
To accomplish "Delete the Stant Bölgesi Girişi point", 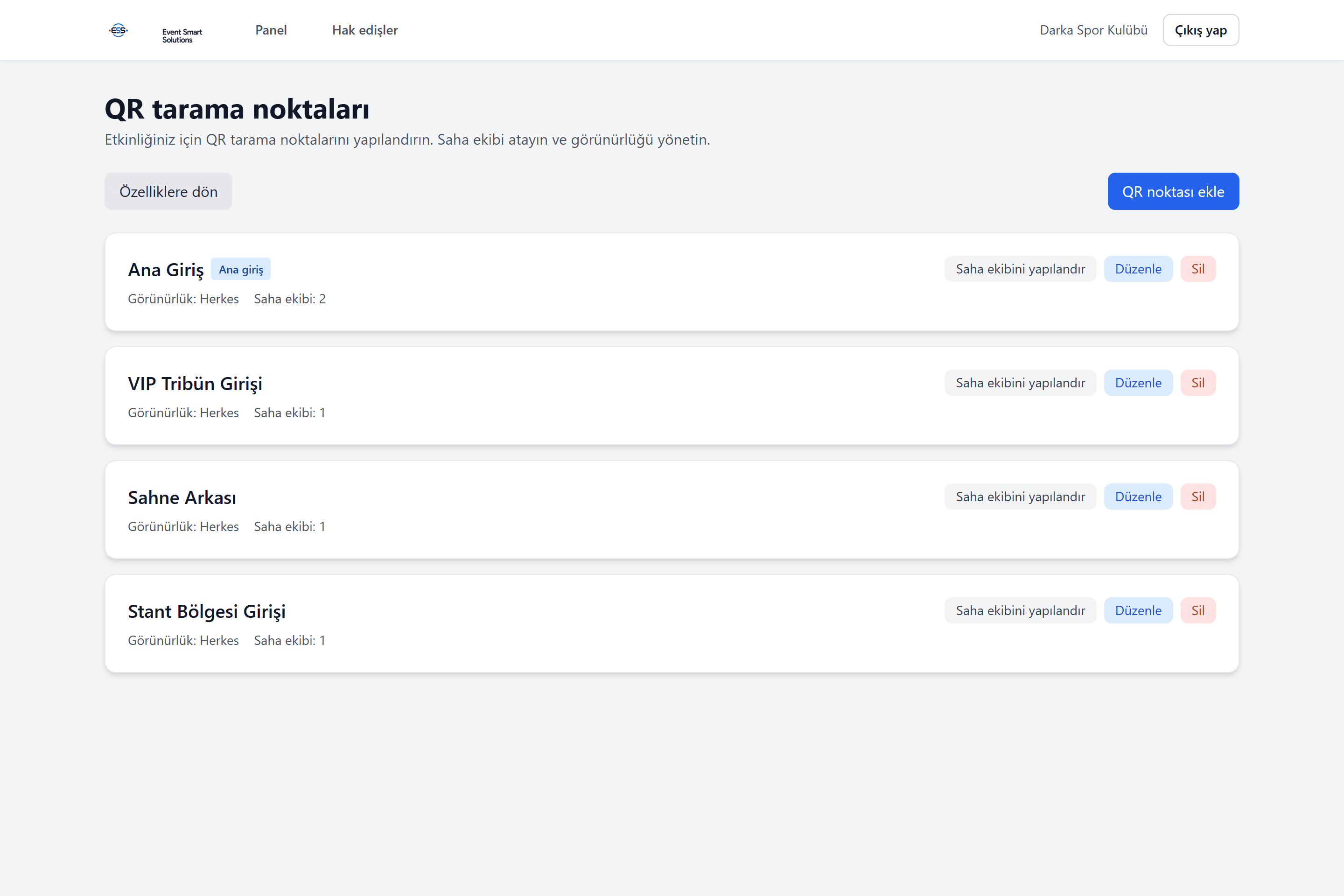I will [x=1198, y=610].
